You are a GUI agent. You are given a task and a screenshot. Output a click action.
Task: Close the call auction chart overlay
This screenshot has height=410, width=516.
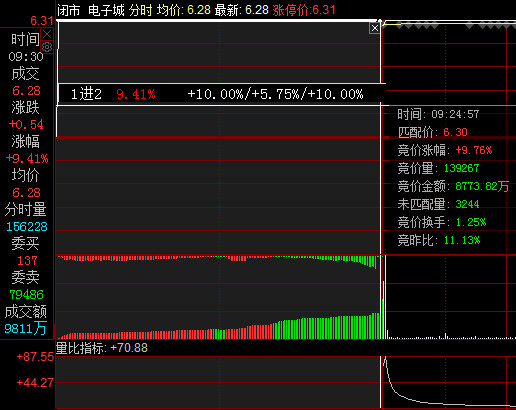pyautogui.click(x=375, y=28)
